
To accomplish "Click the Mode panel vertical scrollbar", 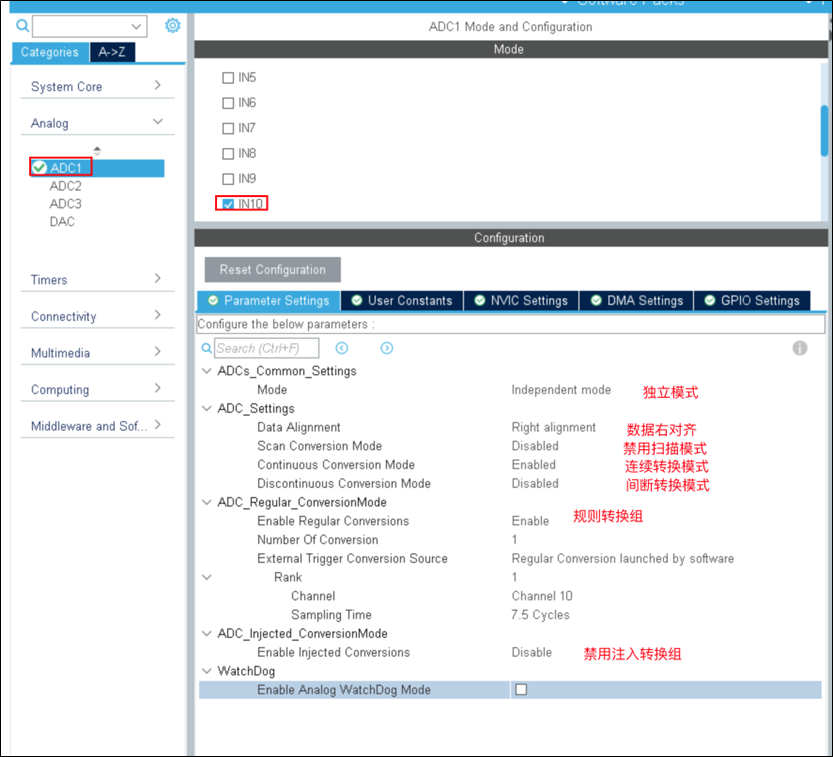I will coord(824,130).
